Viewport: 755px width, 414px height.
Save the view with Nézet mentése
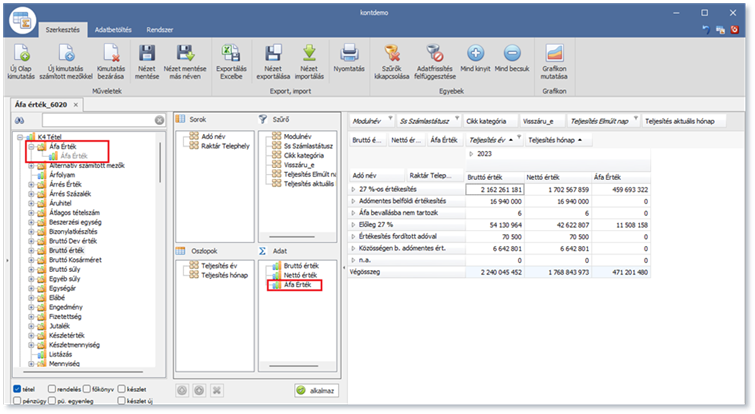click(149, 54)
